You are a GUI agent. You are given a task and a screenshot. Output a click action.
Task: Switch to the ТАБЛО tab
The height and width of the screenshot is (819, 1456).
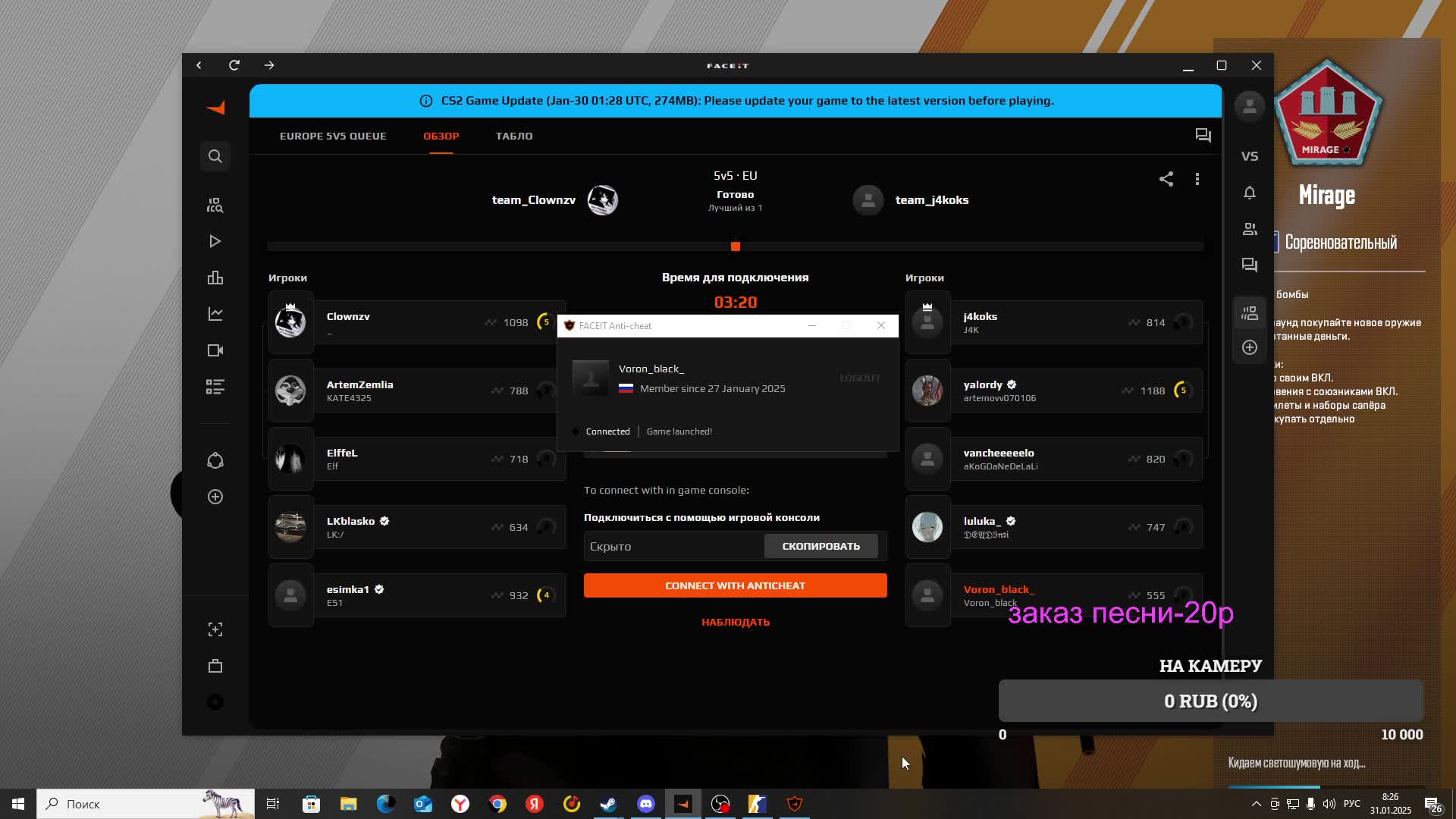point(514,136)
